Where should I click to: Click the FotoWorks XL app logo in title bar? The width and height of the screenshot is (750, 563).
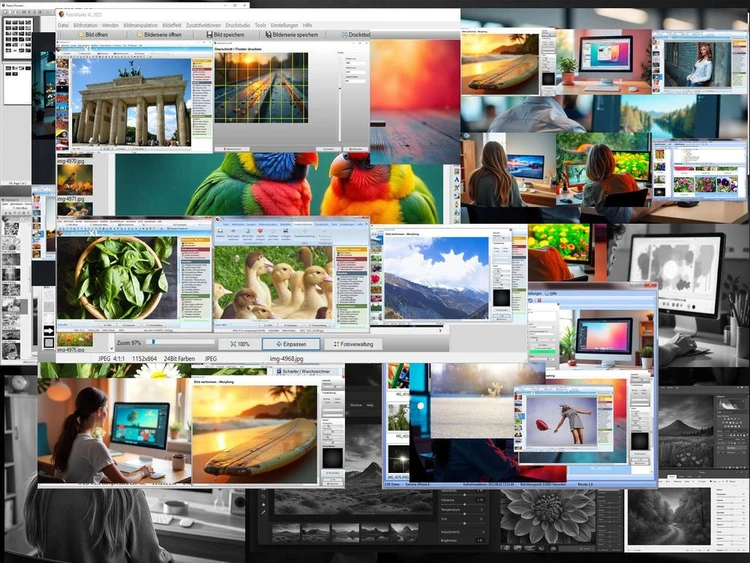tap(61, 14)
